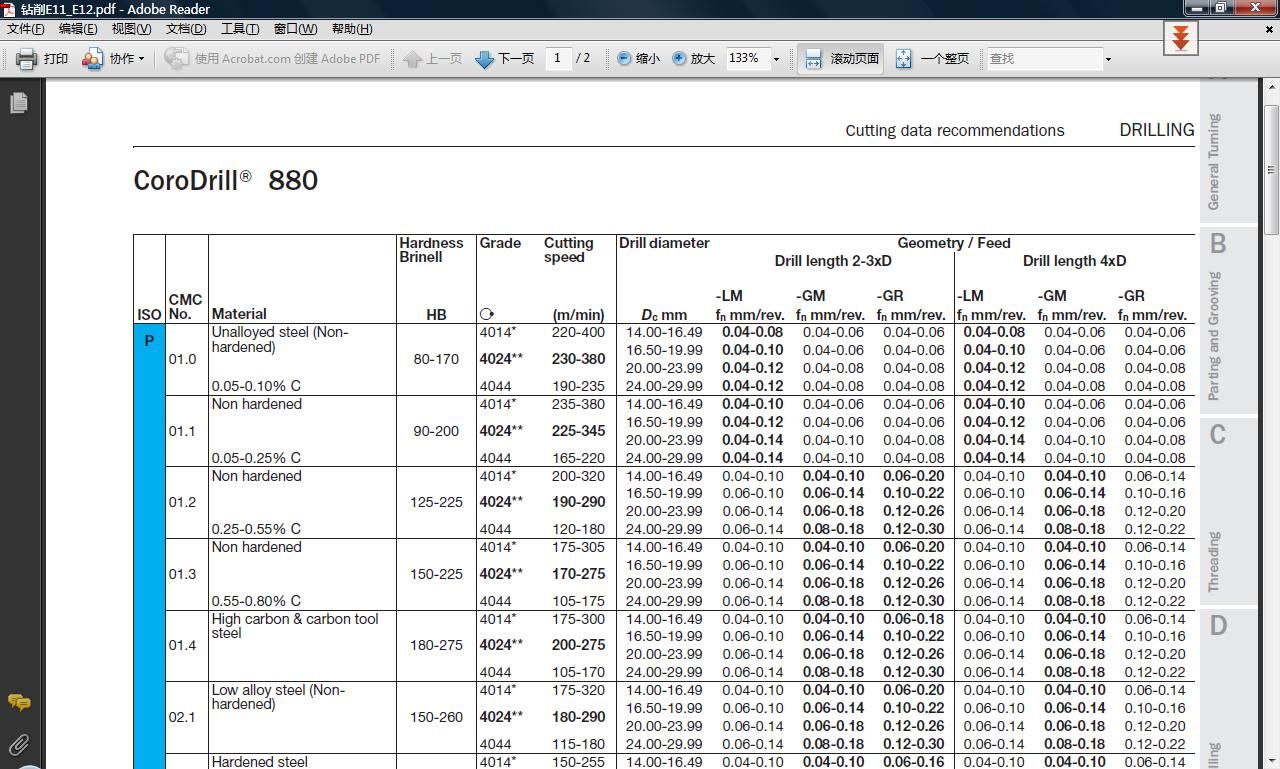Click the Adobe Reader title bar icon

pyautogui.click(x=9, y=9)
